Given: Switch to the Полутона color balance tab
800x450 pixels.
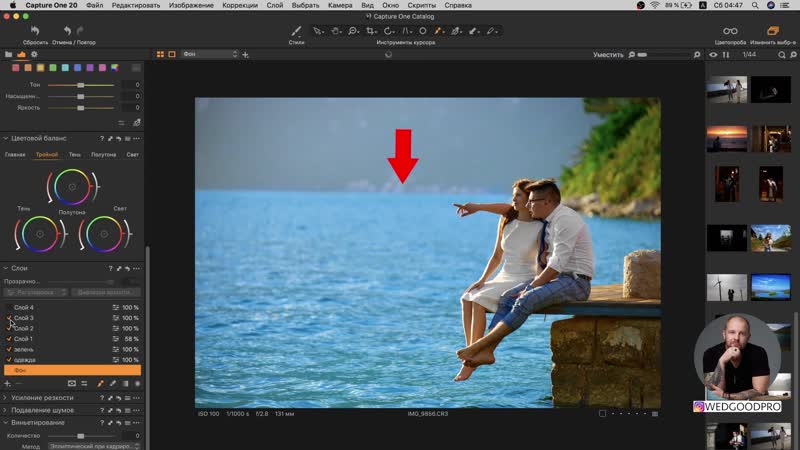Looking at the screenshot, I should [x=104, y=154].
